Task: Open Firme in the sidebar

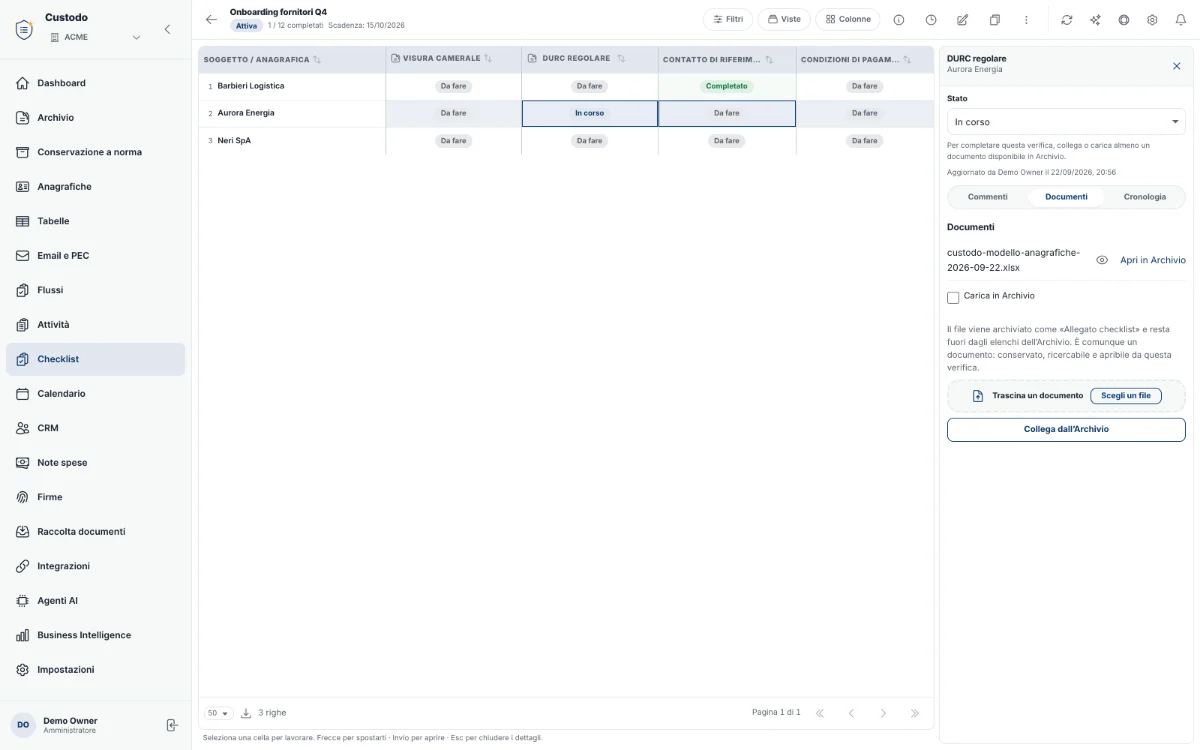Action: click(x=95, y=497)
